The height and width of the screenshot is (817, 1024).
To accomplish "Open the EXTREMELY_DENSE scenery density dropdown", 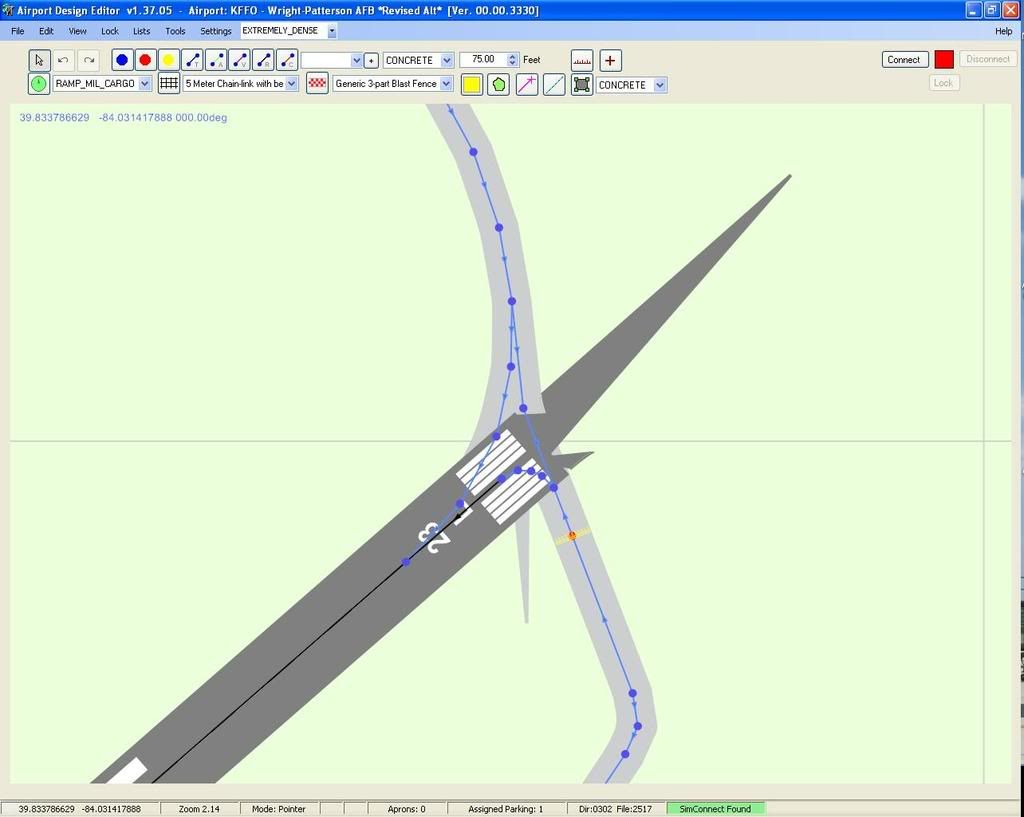I will (x=332, y=31).
